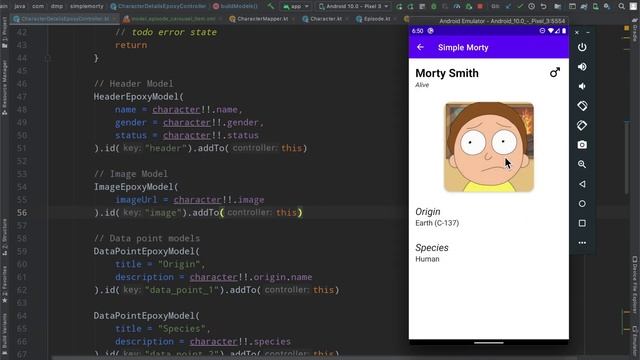
Task: Click CharacterDetailsEpoxyController breadcrumb
Action: 158,6
